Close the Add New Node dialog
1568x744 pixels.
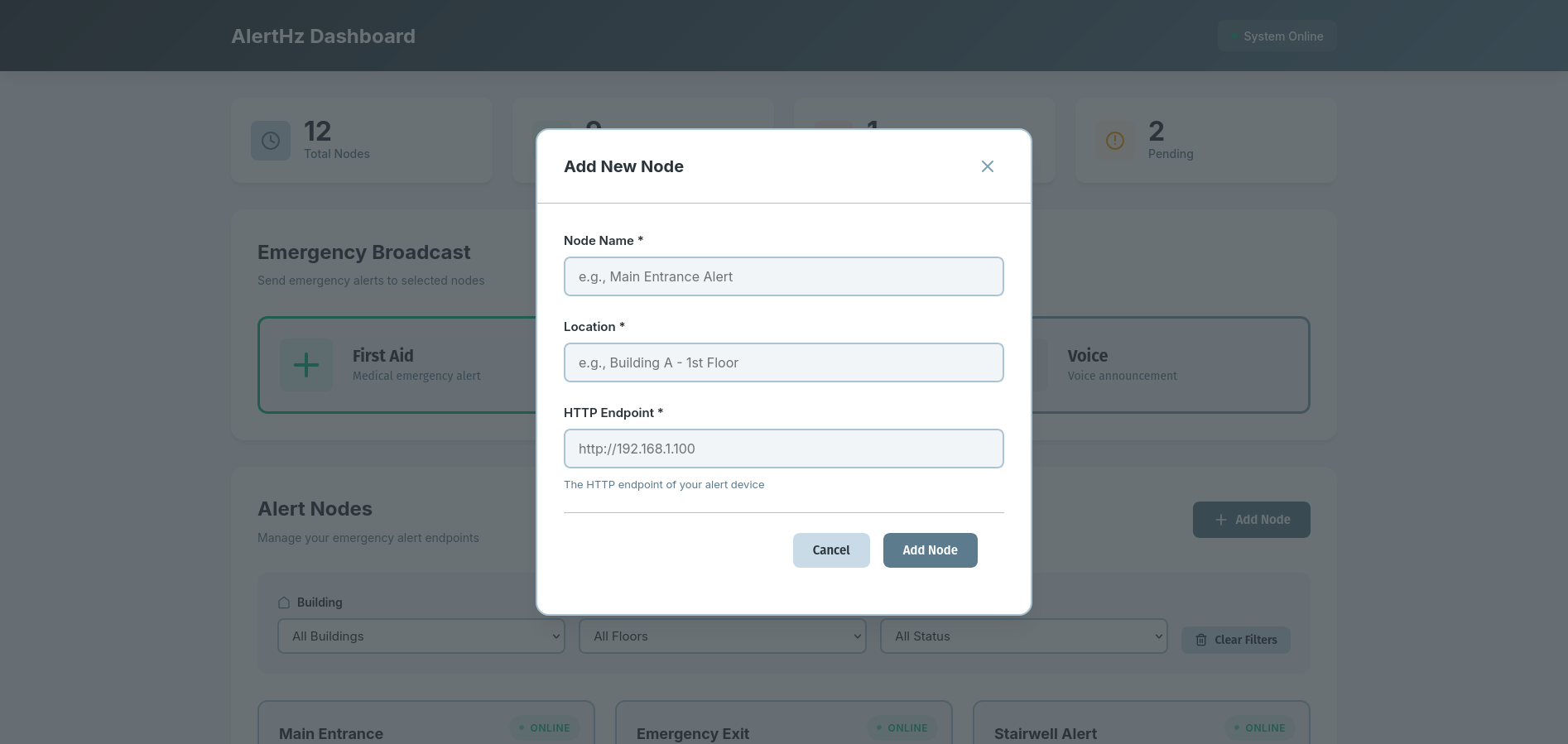987,166
